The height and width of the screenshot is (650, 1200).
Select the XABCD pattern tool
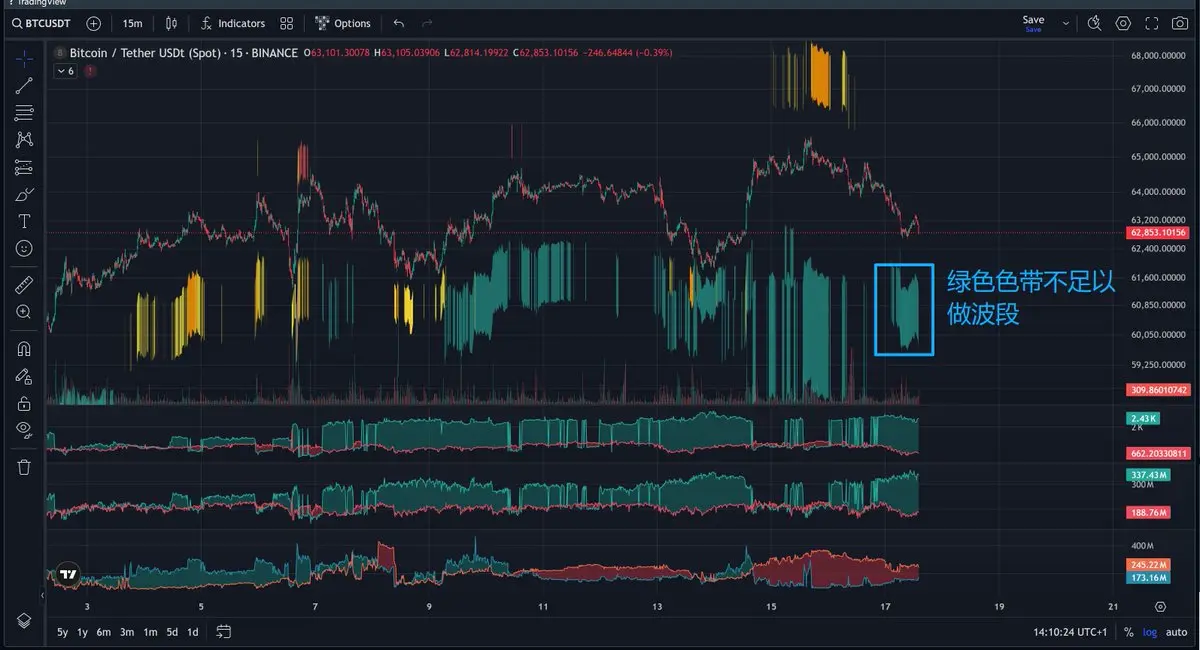click(x=24, y=140)
